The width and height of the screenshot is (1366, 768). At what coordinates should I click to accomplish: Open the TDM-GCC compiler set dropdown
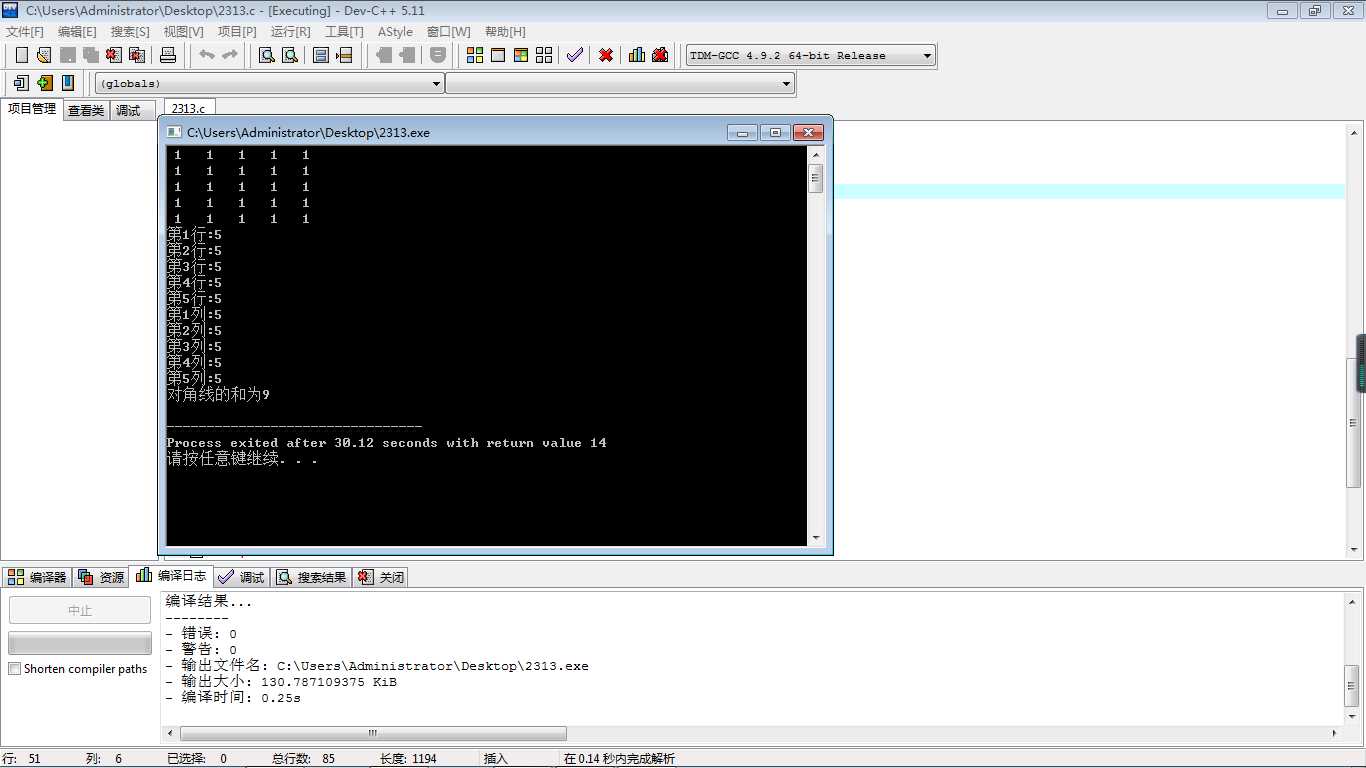click(811, 55)
